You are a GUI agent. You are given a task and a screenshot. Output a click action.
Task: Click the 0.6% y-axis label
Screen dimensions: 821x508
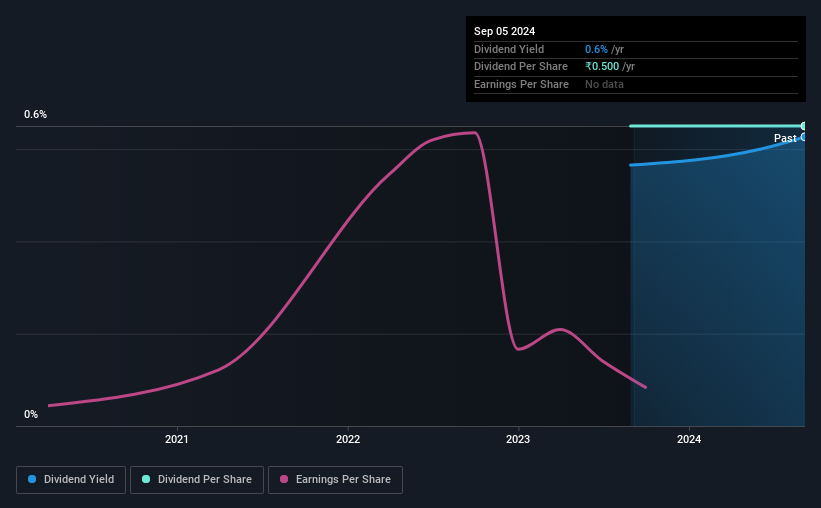click(x=36, y=114)
